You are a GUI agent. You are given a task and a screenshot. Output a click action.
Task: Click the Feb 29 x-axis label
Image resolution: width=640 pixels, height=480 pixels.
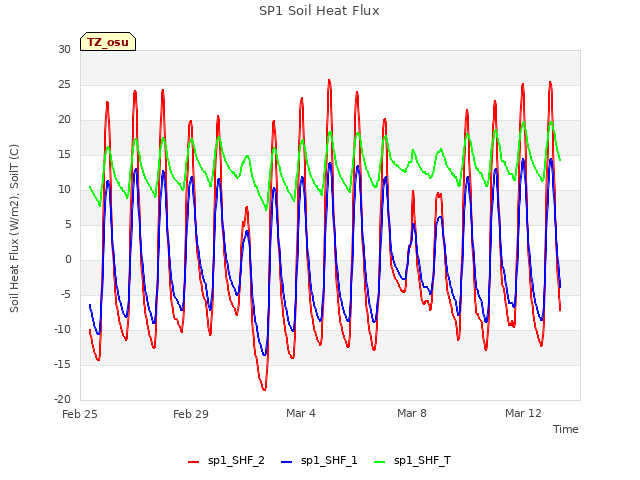[x=191, y=414]
